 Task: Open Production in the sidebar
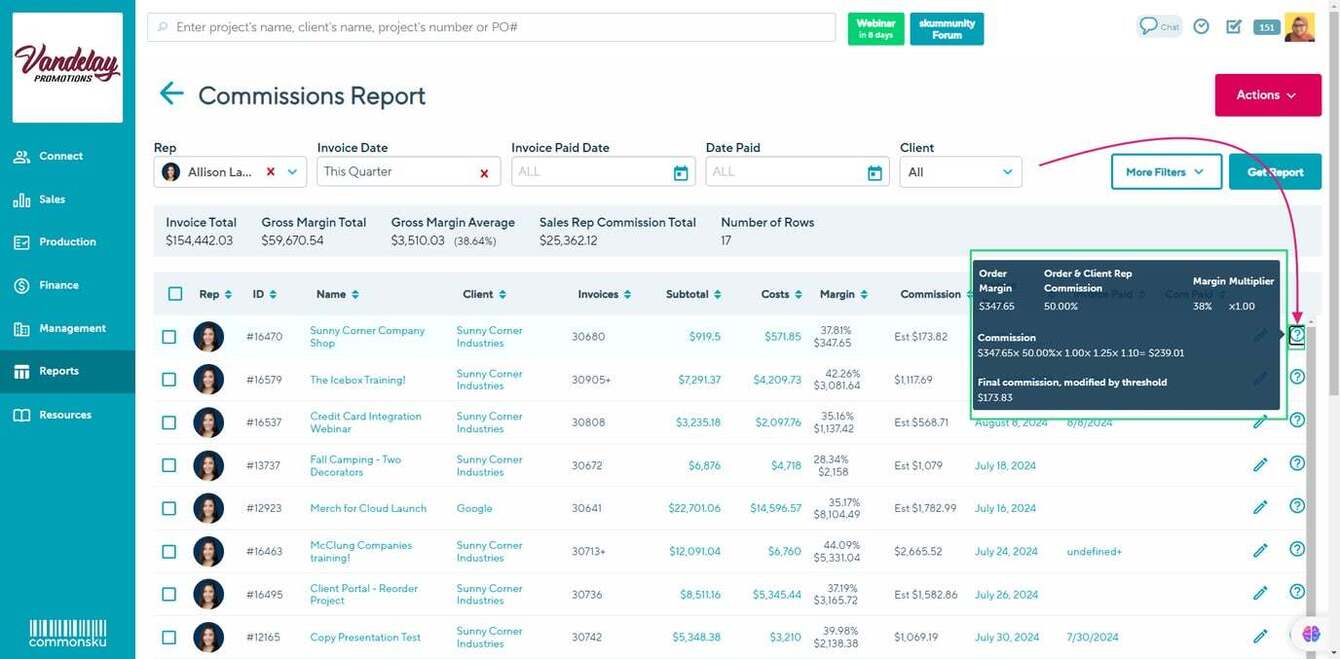[x=67, y=242]
